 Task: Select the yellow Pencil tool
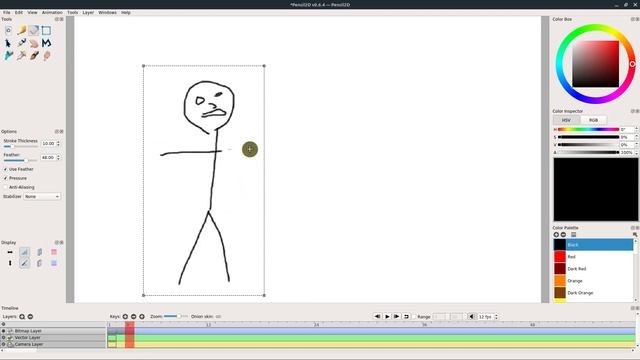click(22, 30)
